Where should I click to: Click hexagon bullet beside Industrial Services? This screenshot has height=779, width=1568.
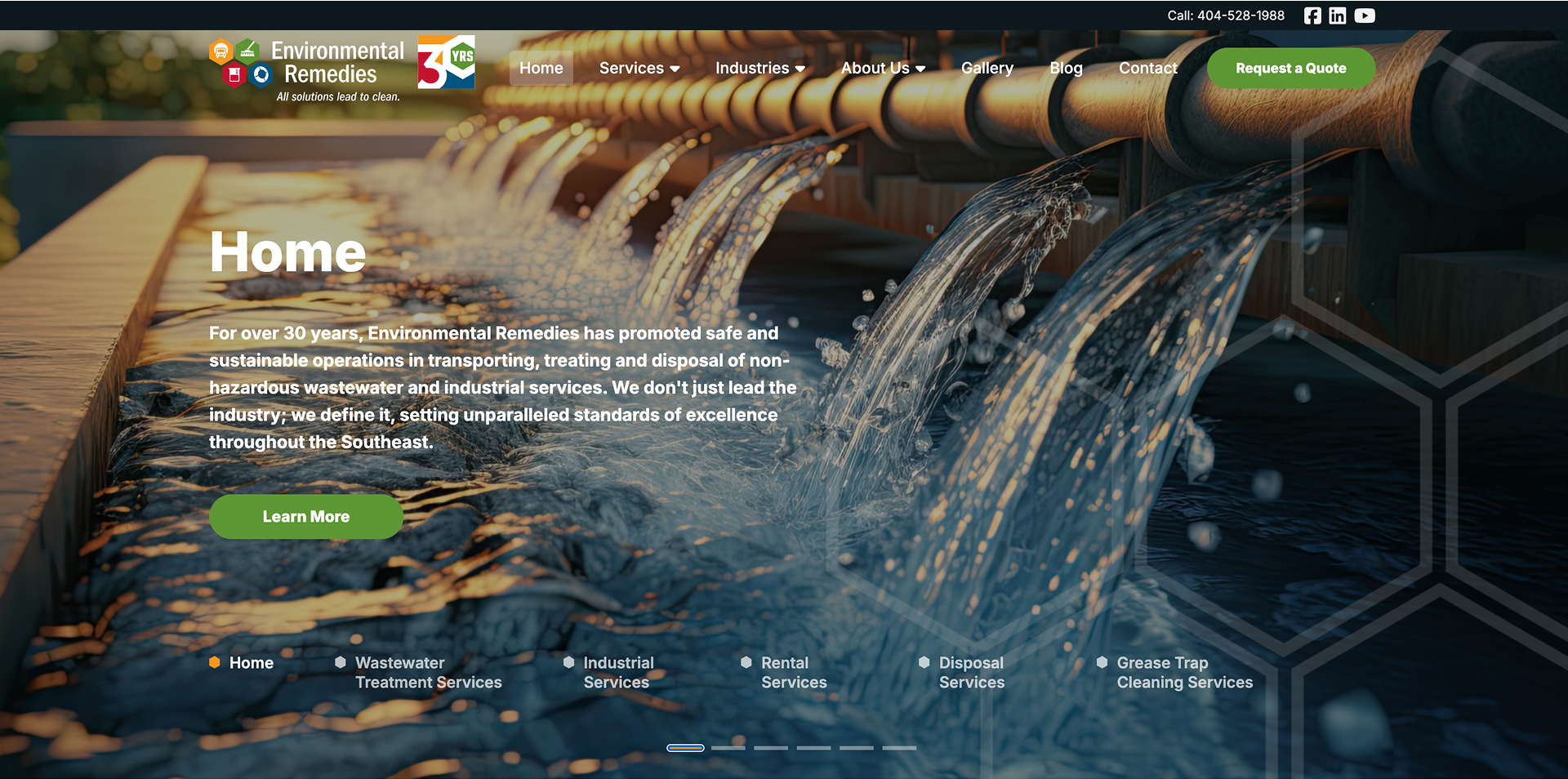569,662
